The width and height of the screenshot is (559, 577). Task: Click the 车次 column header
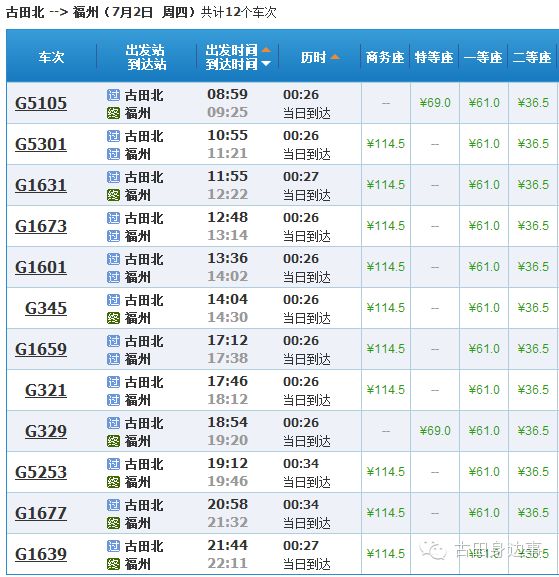point(52,57)
